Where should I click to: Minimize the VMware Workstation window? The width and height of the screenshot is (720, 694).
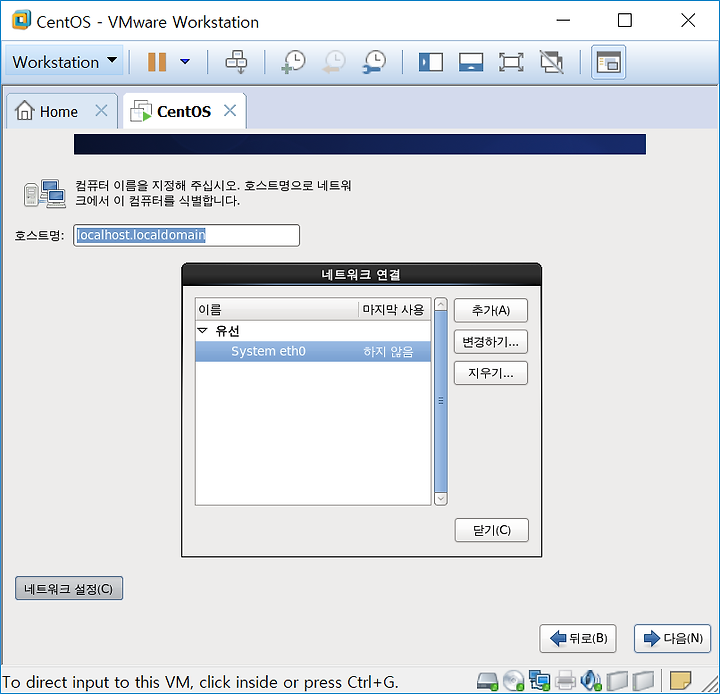click(563, 20)
